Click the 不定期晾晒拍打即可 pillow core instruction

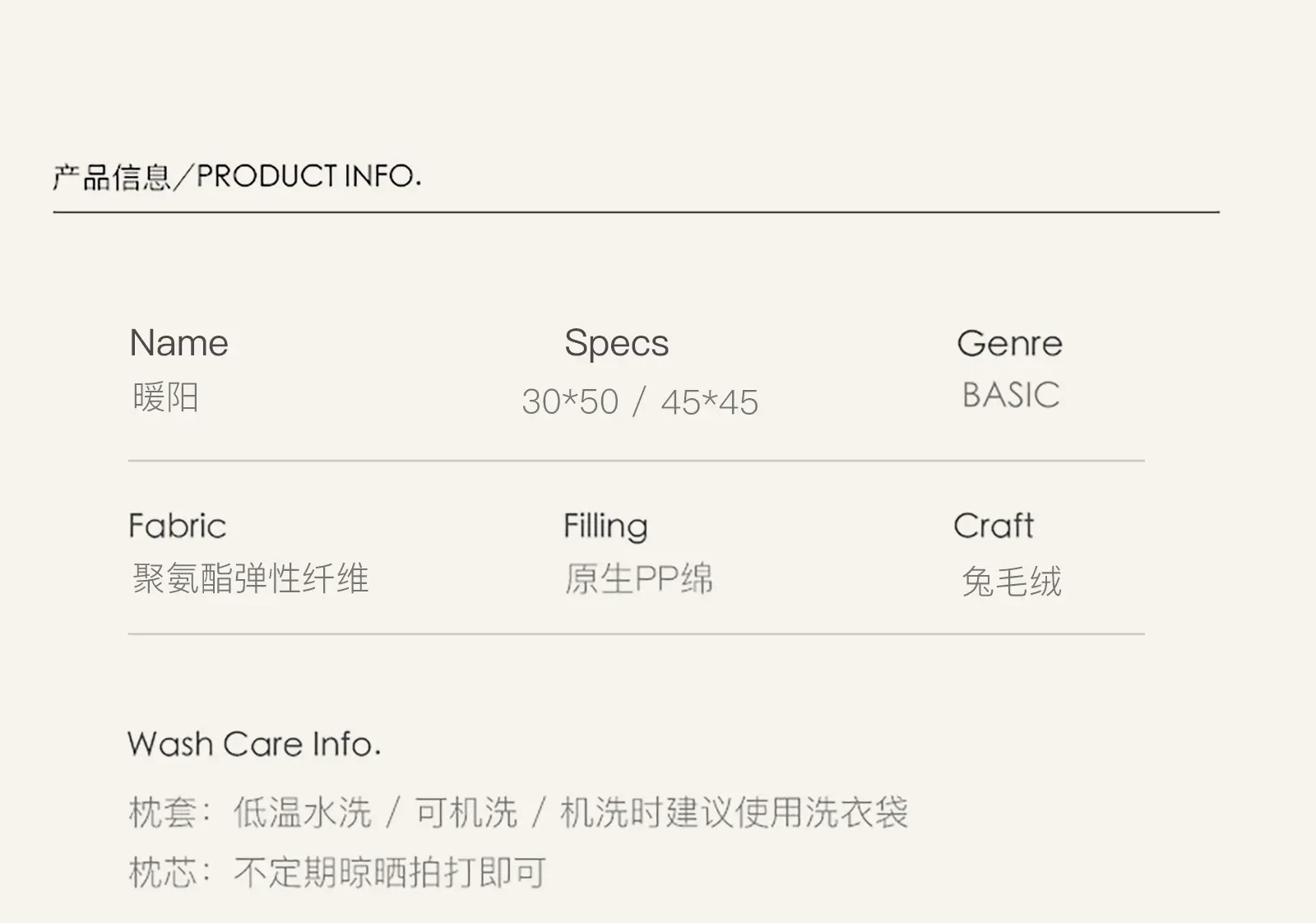(x=390, y=872)
